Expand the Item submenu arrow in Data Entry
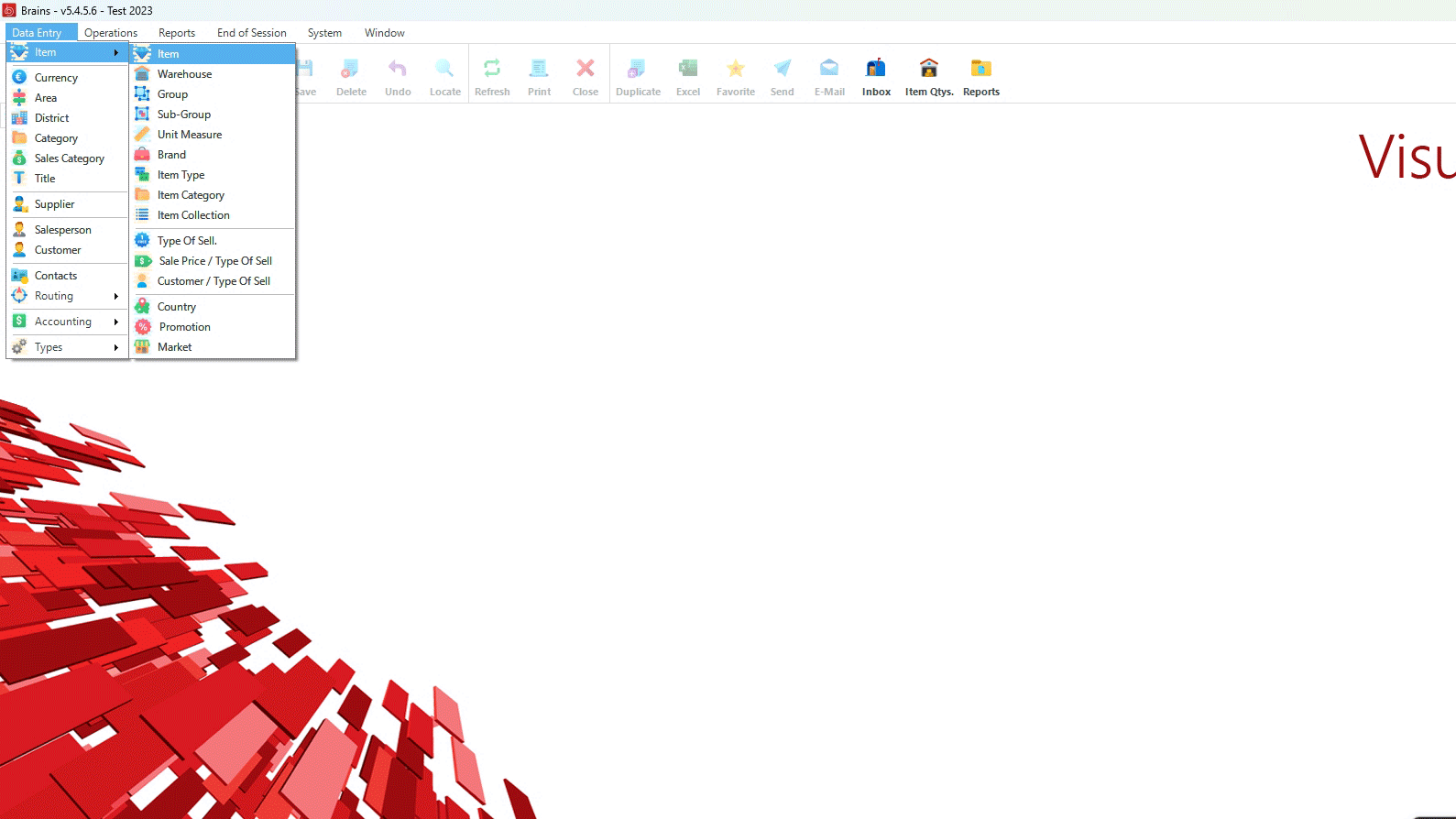Viewport: 1456px width, 819px height. (x=116, y=52)
